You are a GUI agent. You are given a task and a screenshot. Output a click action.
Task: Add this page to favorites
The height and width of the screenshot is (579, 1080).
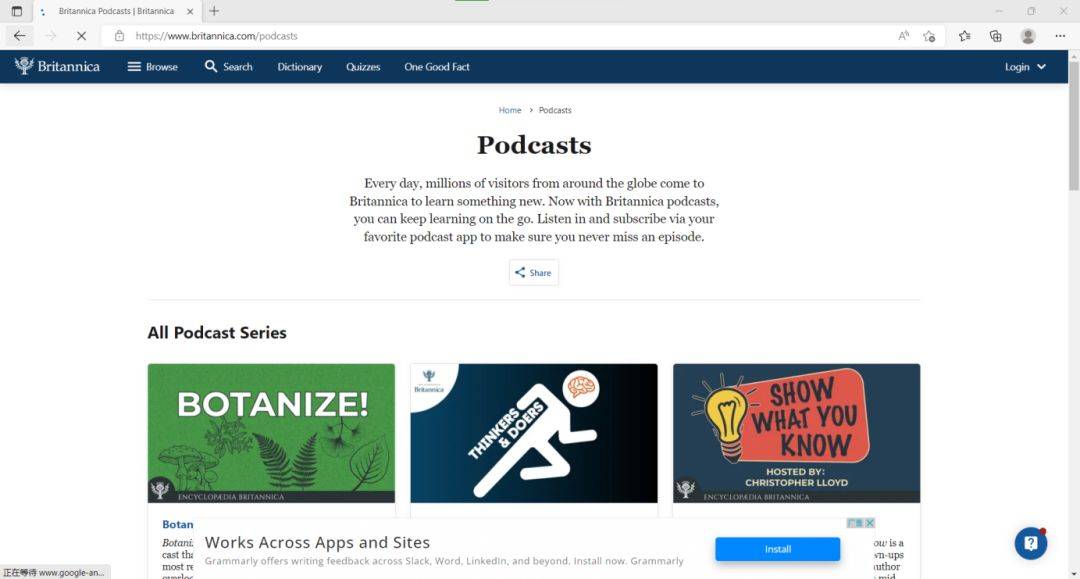pos(929,36)
